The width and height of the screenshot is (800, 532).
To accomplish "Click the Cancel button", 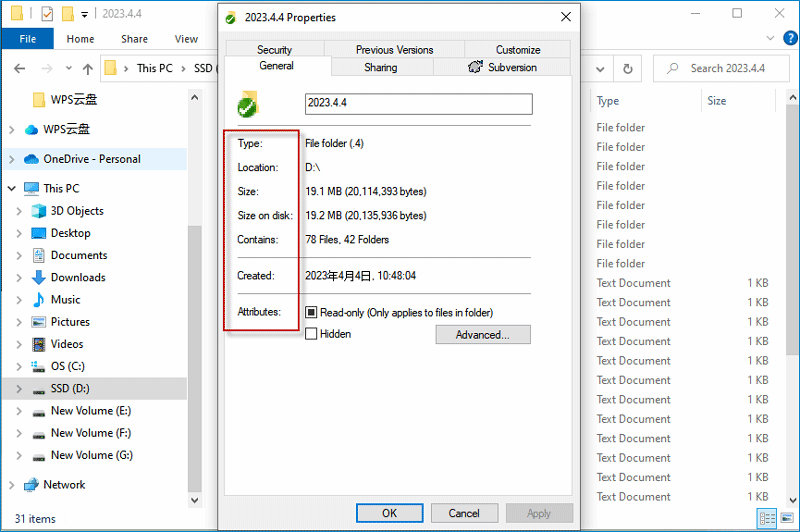I will (x=464, y=513).
